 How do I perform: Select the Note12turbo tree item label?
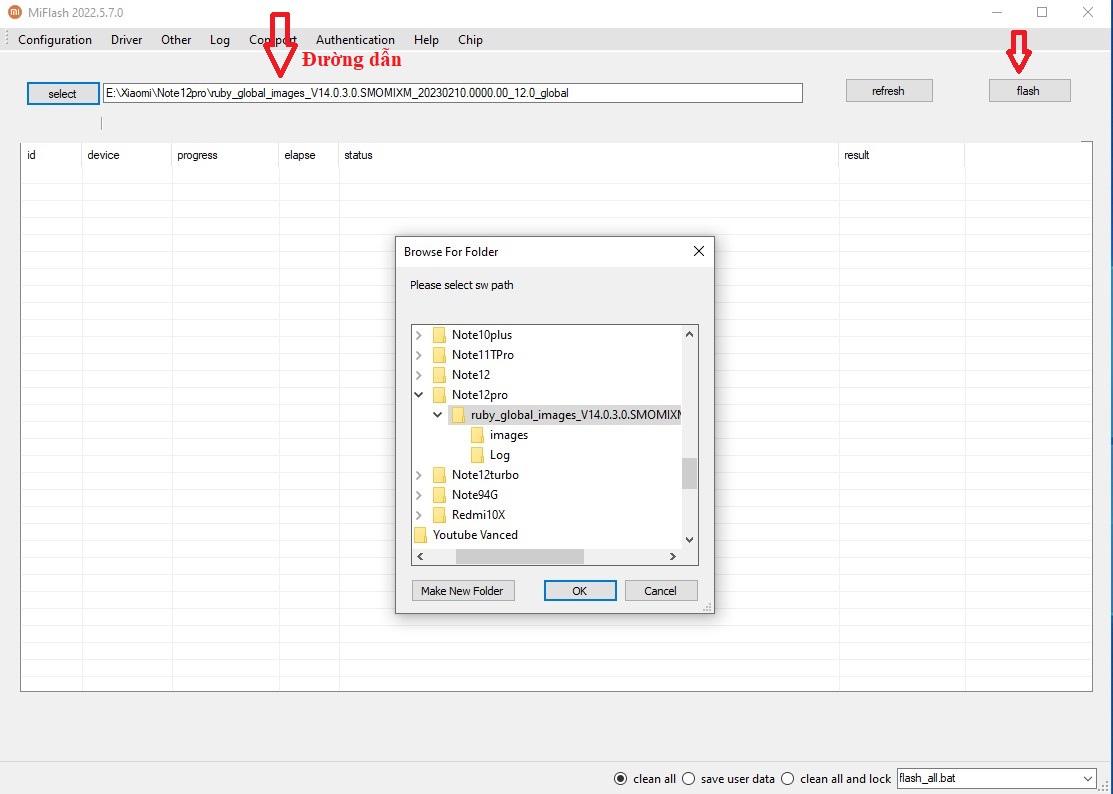click(486, 475)
